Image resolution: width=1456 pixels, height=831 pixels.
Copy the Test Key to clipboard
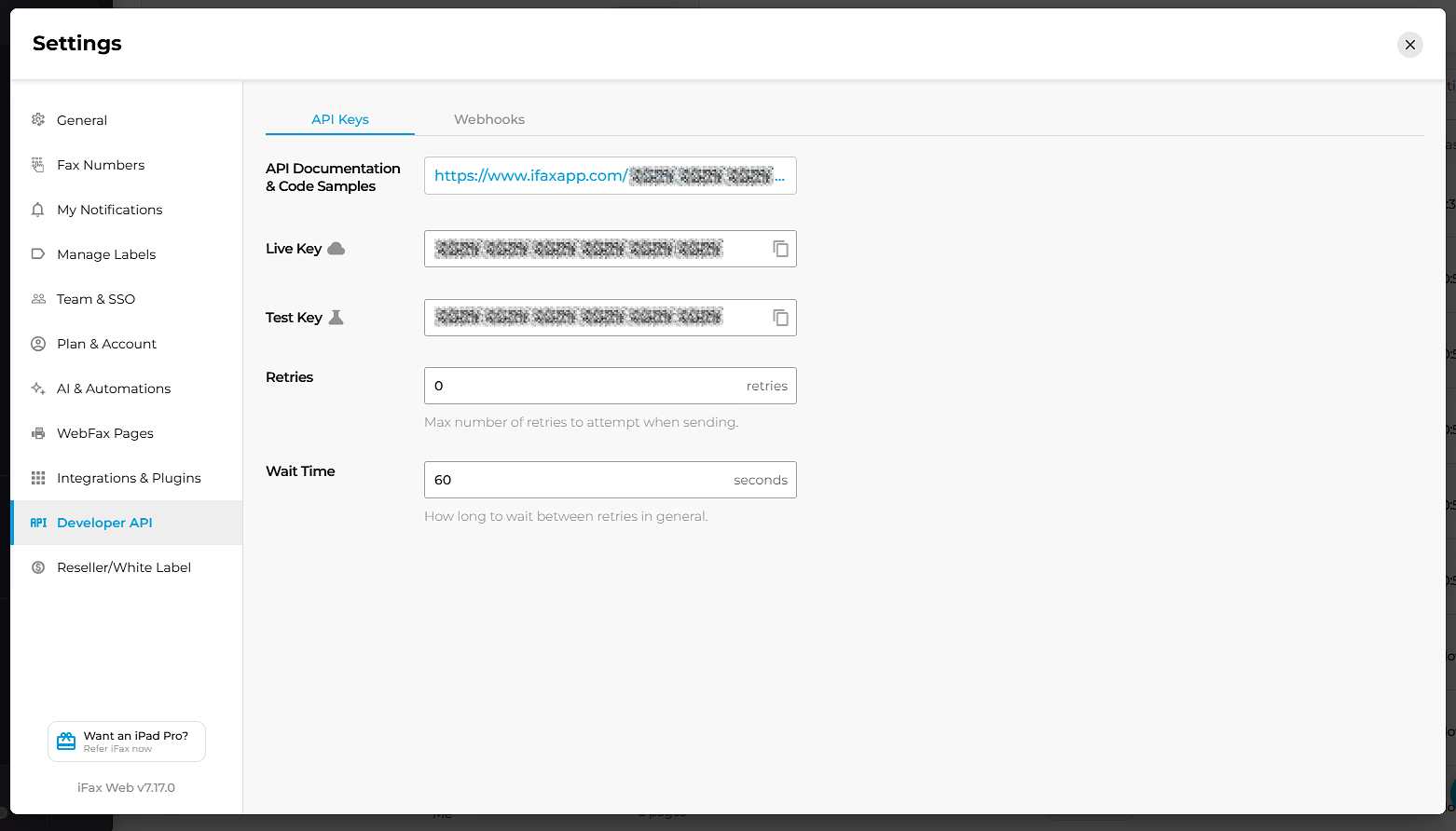coord(780,318)
